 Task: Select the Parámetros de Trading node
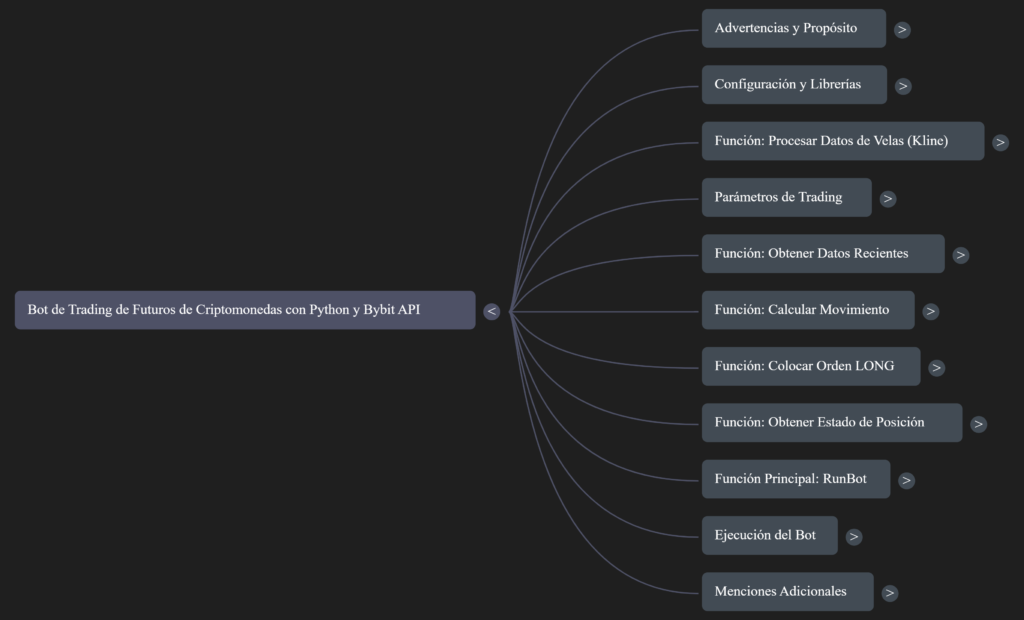(786, 197)
